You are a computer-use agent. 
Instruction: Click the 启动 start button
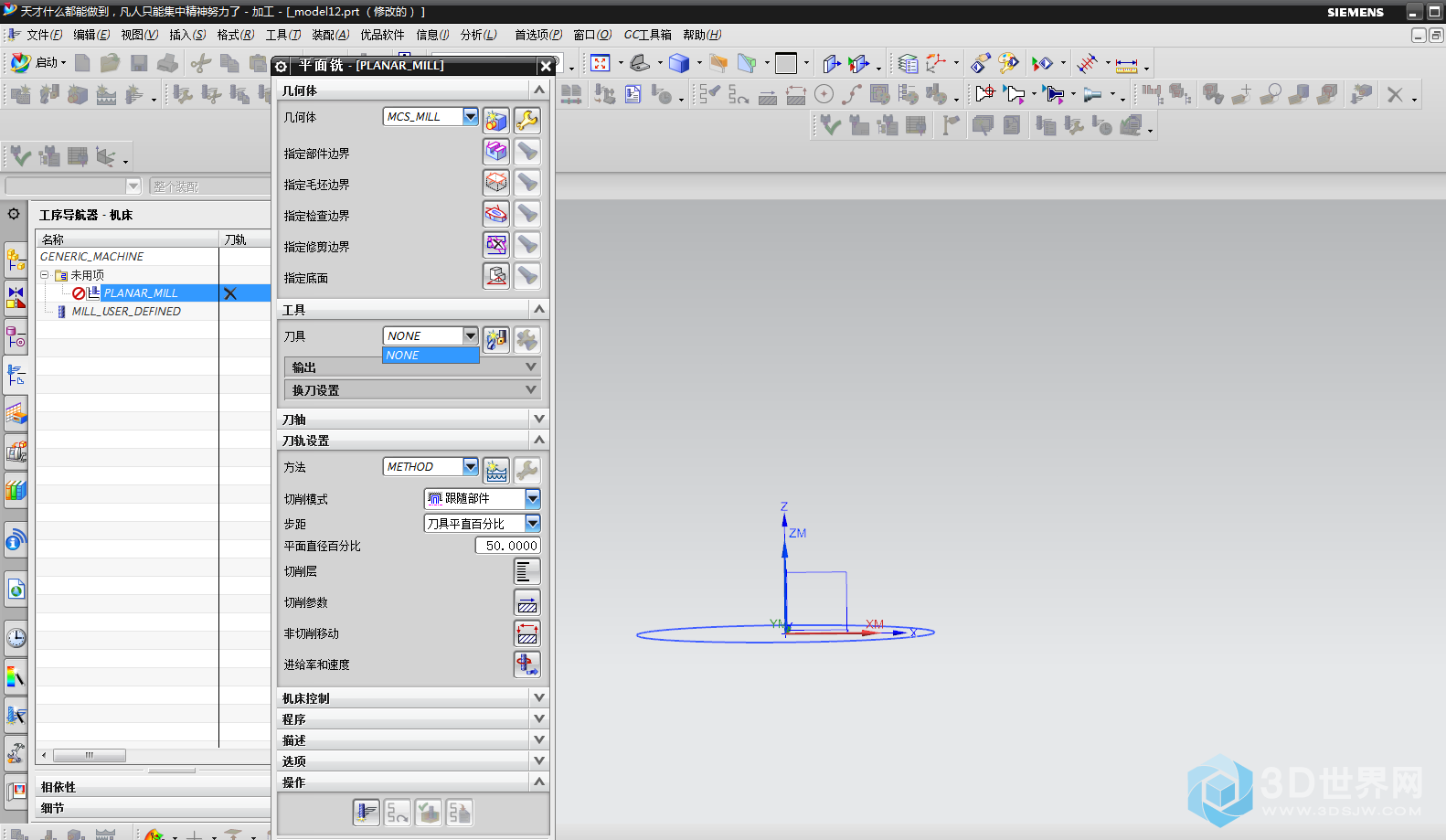tap(38, 63)
